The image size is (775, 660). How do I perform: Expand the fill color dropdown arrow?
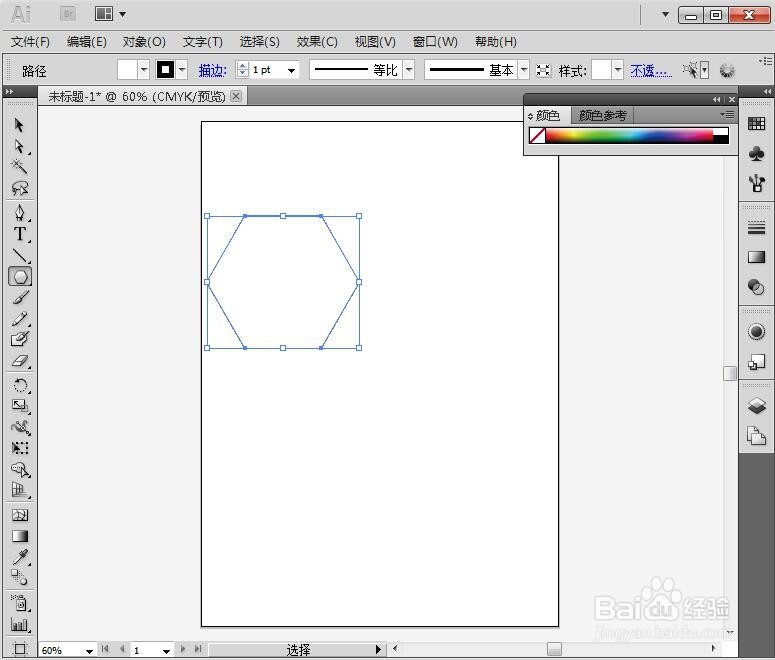(x=144, y=70)
